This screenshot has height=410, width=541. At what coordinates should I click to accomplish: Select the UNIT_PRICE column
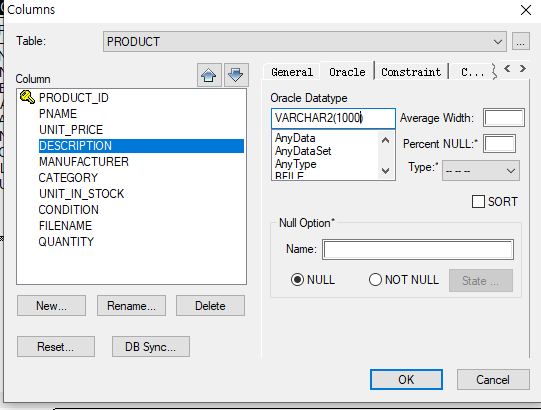pyautogui.click(x=71, y=130)
